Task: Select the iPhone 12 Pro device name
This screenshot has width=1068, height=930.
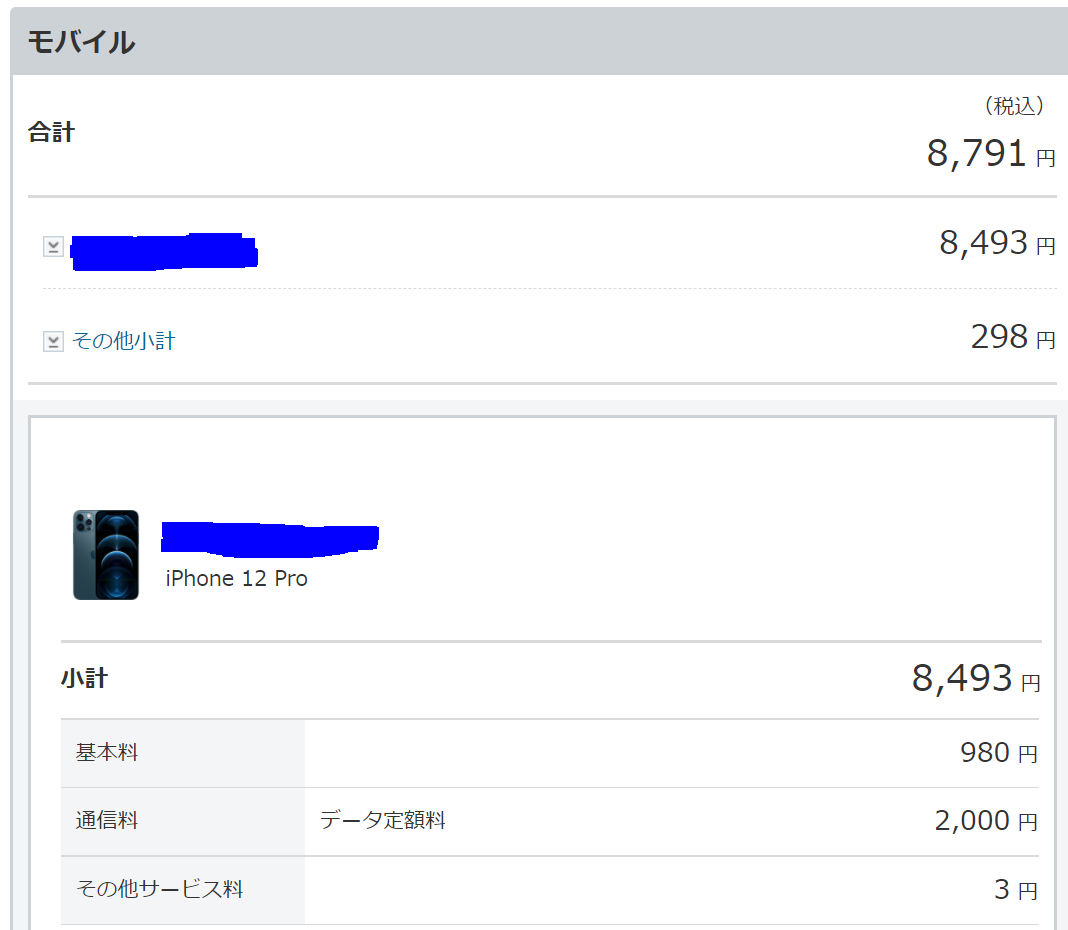Action: pyautogui.click(x=236, y=578)
